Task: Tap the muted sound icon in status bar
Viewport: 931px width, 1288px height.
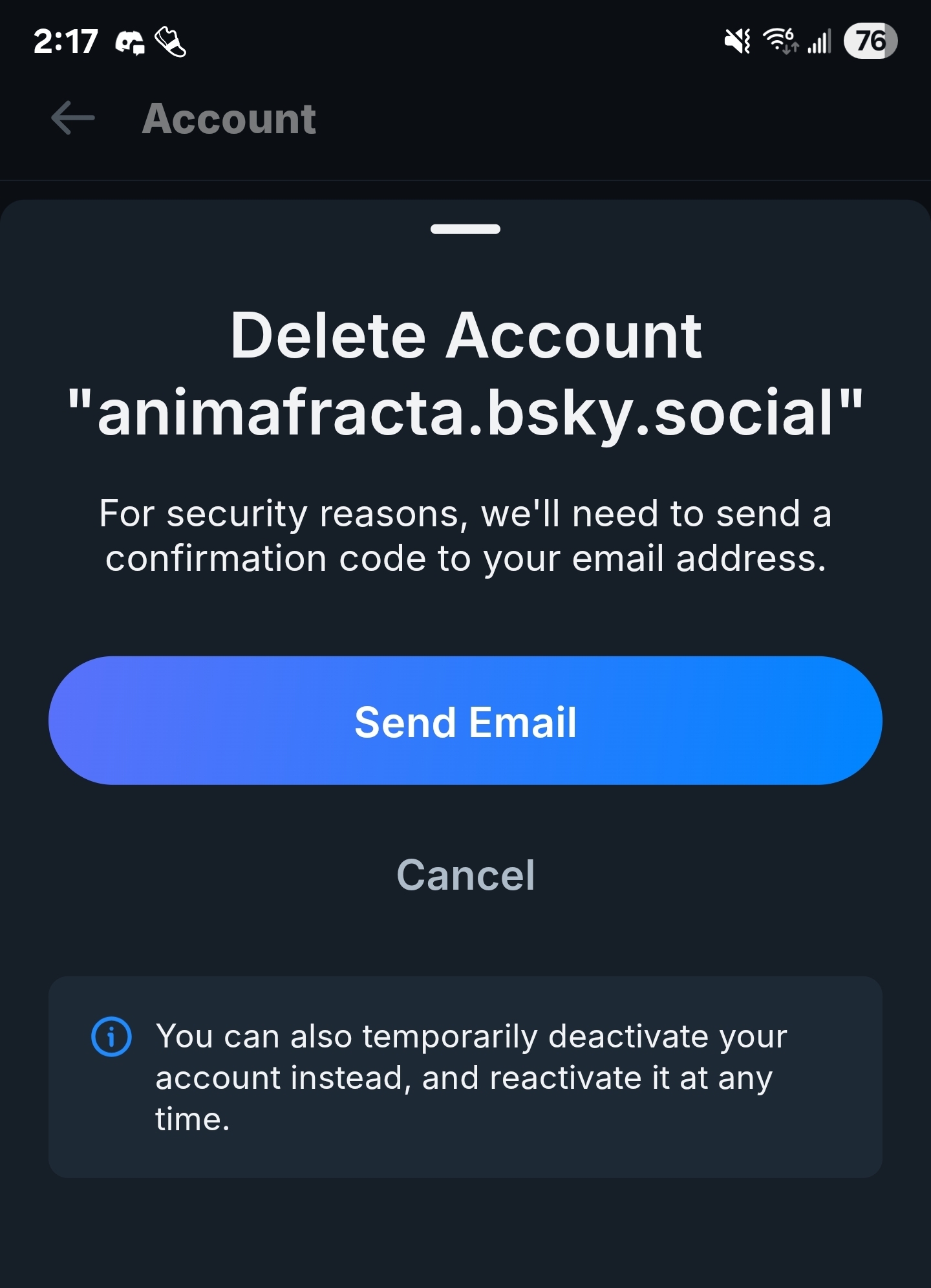Action: point(737,42)
